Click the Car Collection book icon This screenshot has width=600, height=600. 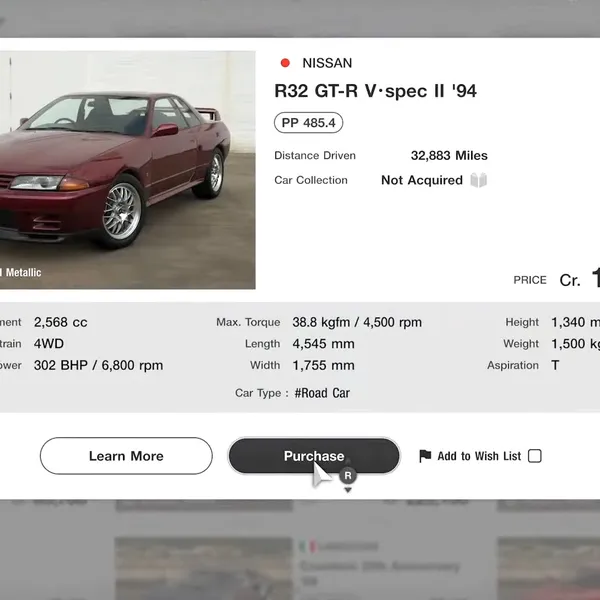point(478,180)
